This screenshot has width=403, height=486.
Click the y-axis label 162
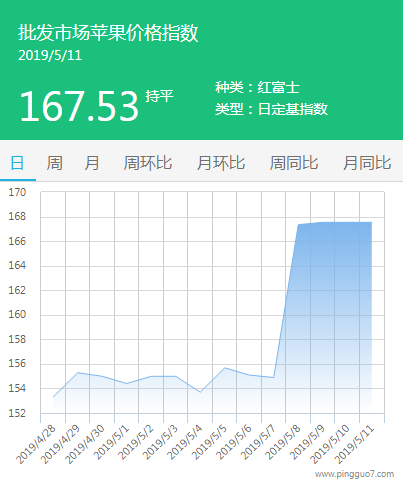pos(17,290)
